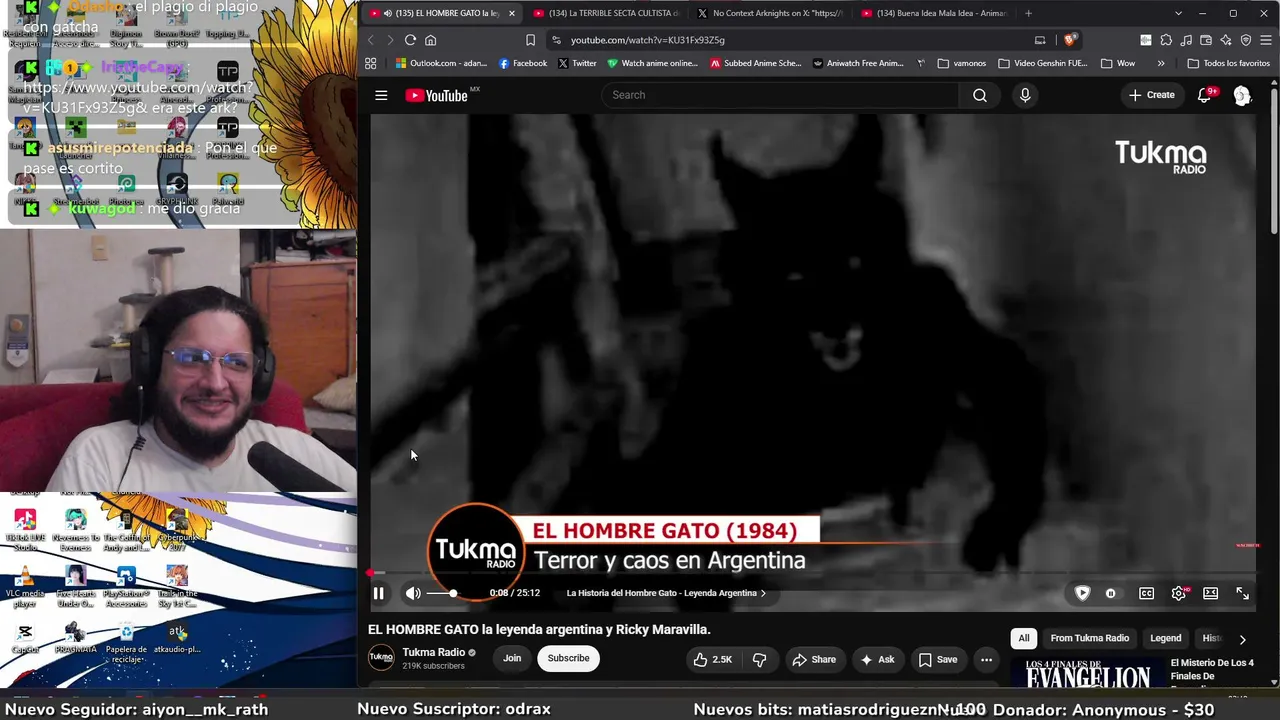Open the PRAGMATA desktop shortcut
The height and width of the screenshot is (720, 1280).
click(75, 639)
